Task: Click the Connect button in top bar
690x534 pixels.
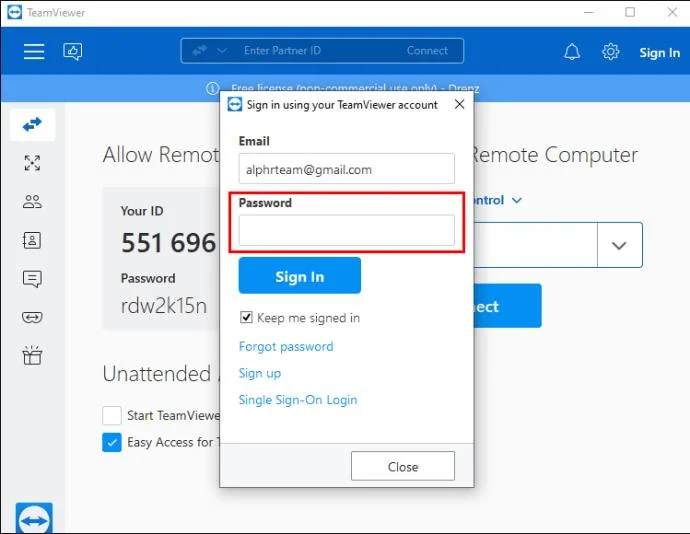Action: 427,51
